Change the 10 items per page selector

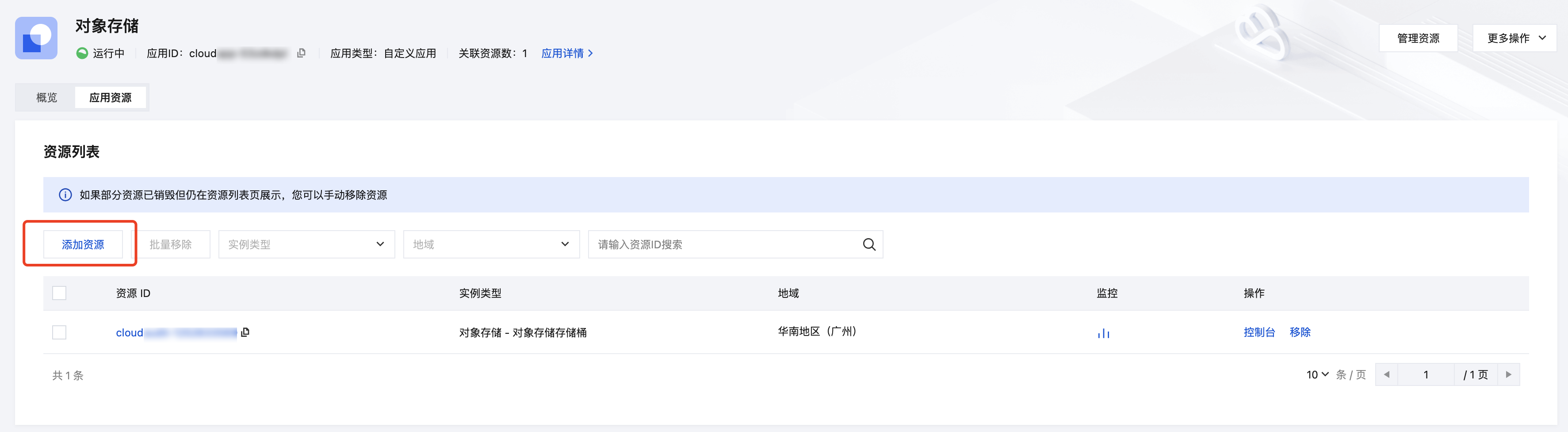(x=1317, y=375)
